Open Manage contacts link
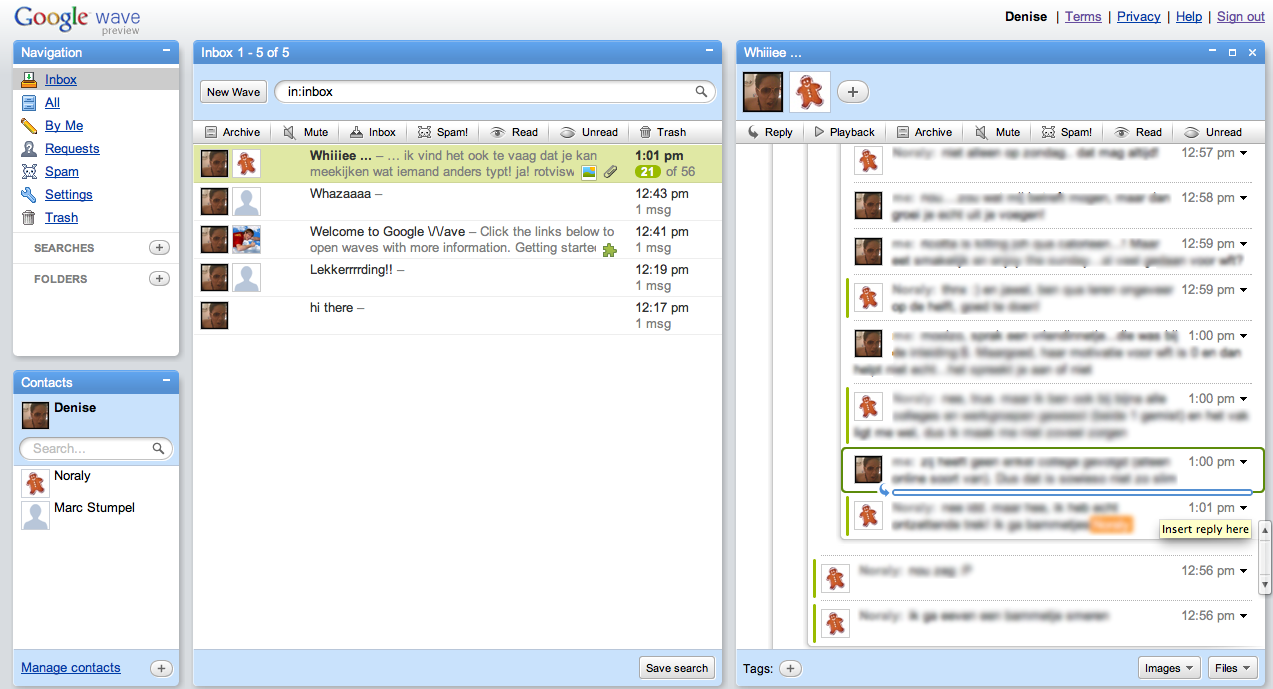The image size is (1273, 689). click(70, 668)
